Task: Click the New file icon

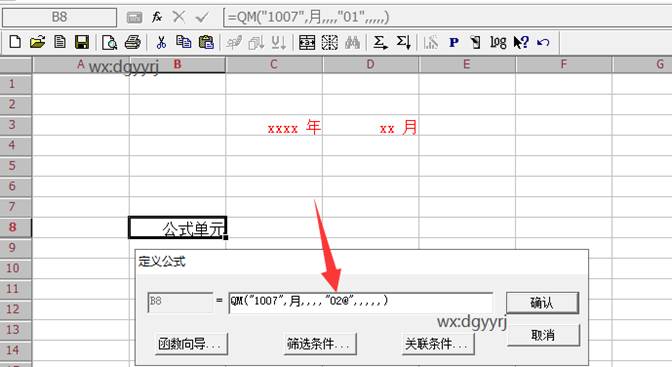Action: coord(15,42)
